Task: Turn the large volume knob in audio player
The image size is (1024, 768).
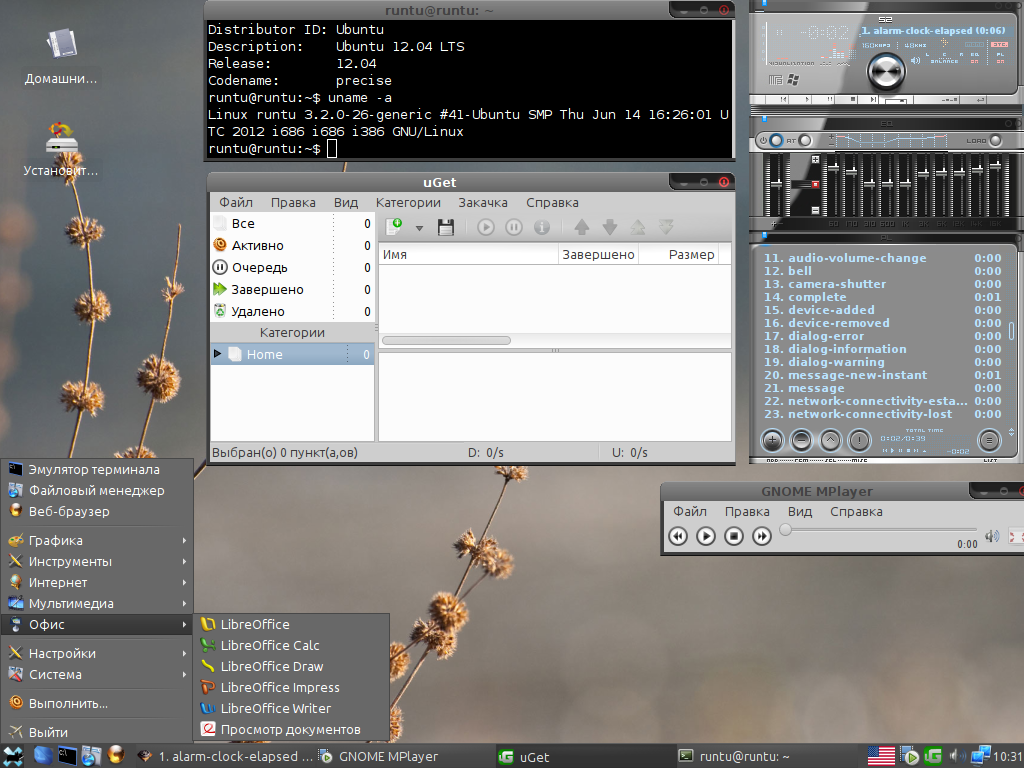Action: coord(886,71)
